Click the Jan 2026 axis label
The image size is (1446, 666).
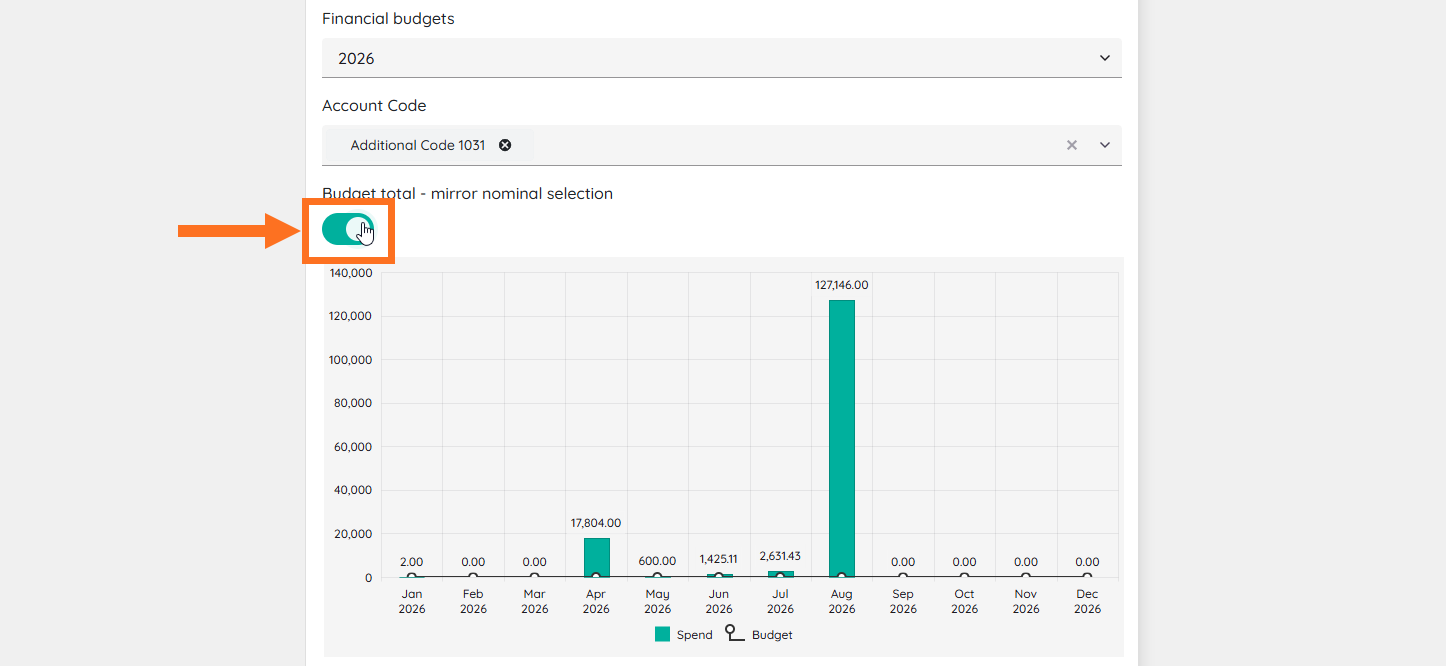click(x=412, y=601)
